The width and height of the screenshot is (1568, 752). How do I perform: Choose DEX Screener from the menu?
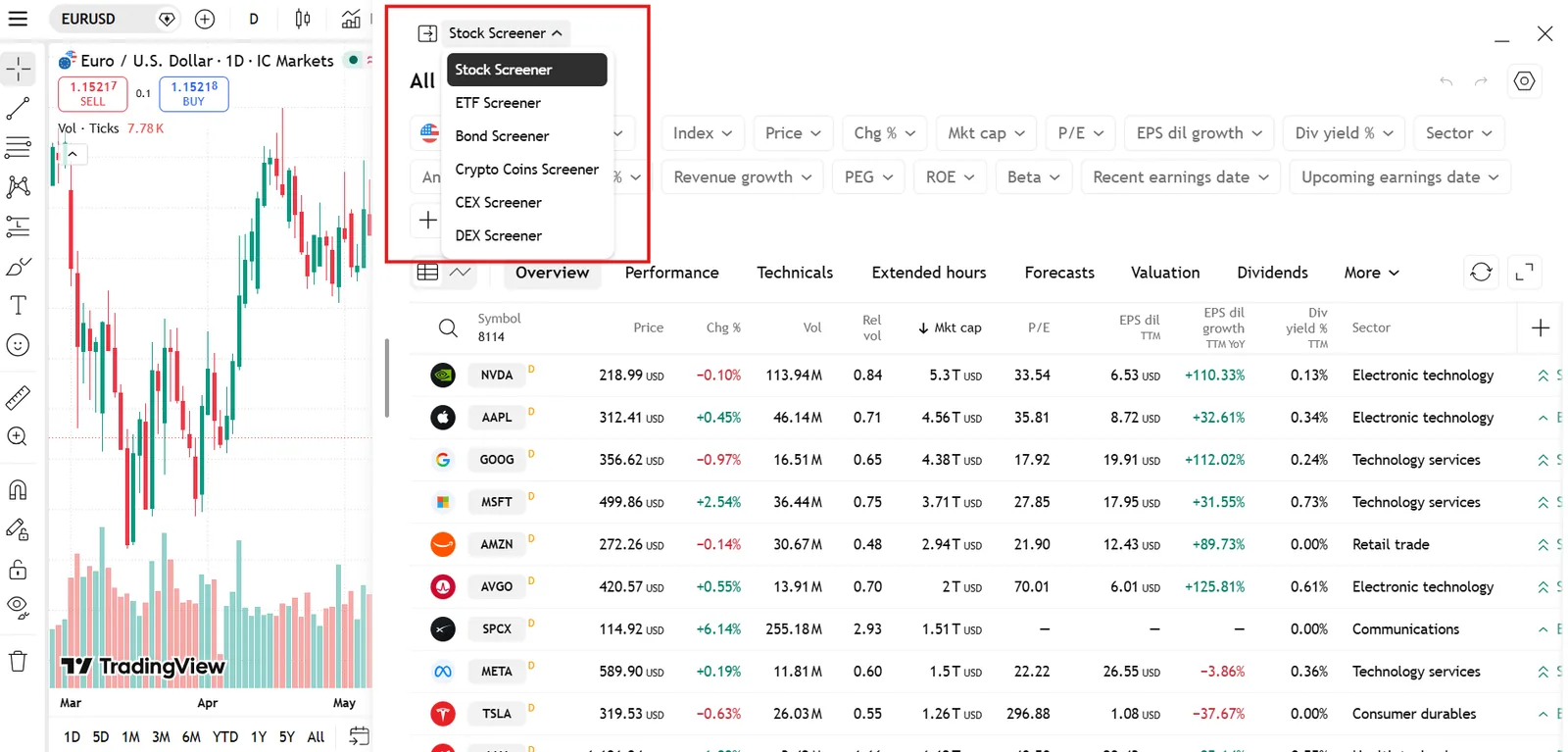(x=526, y=235)
